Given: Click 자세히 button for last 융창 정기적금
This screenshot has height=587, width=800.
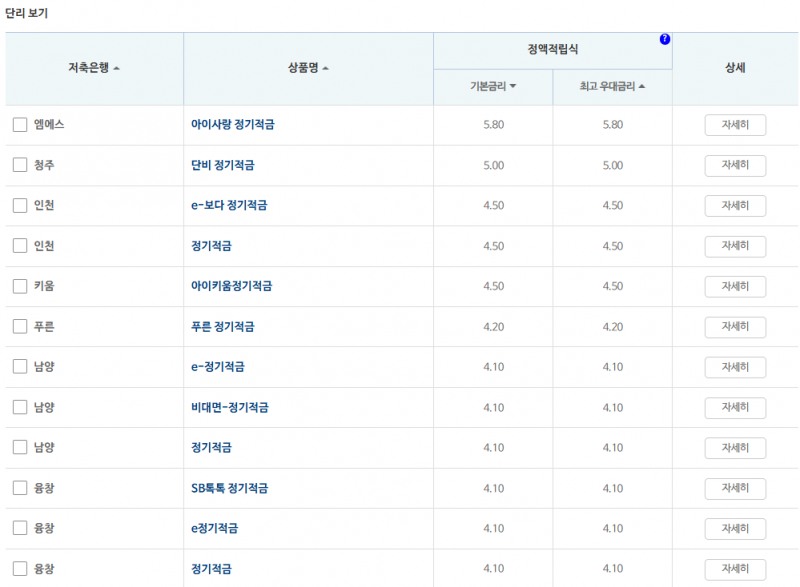Looking at the screenshot, I should pos(735,569).
